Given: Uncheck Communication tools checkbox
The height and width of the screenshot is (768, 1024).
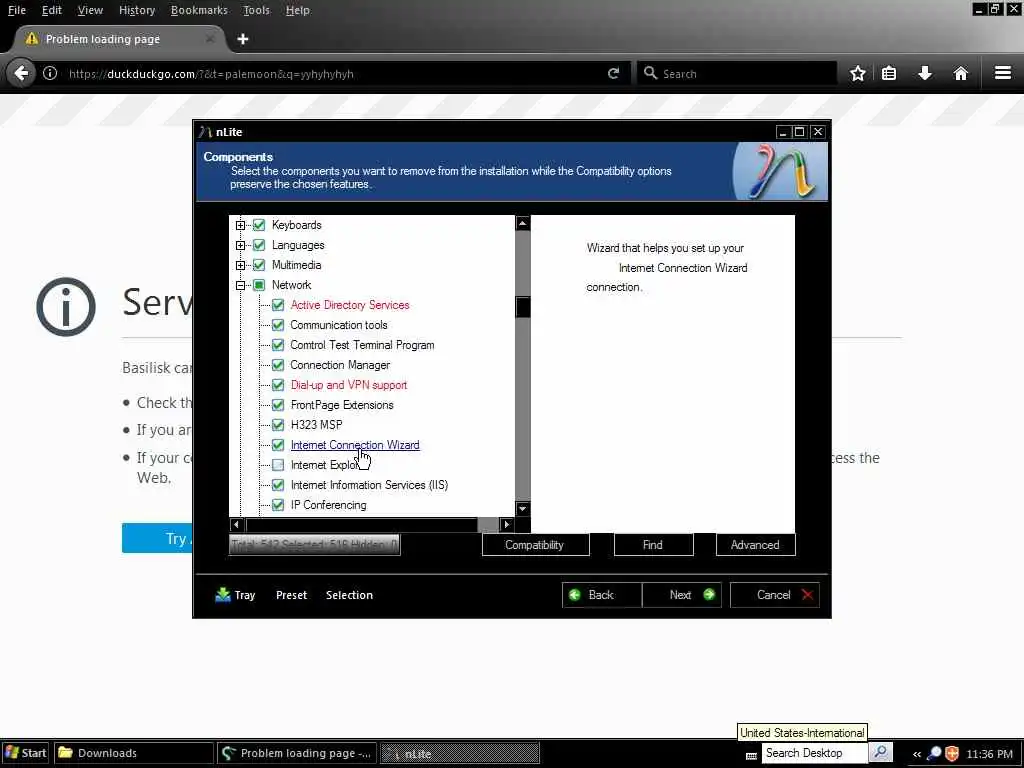Looking at the screenshot, I should [278, 325].
